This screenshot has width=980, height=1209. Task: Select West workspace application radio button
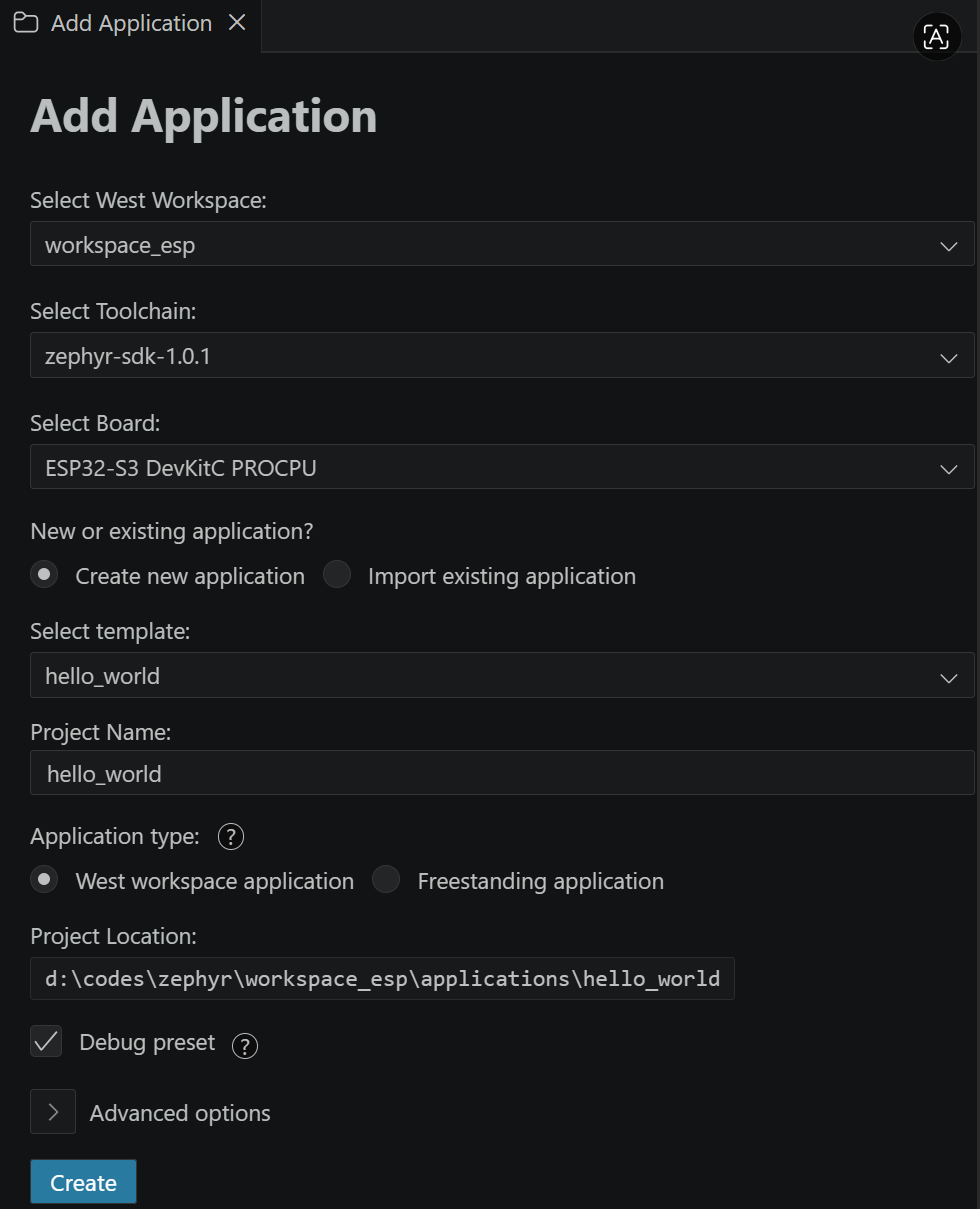pyautogui.click(x=44, y=879)
